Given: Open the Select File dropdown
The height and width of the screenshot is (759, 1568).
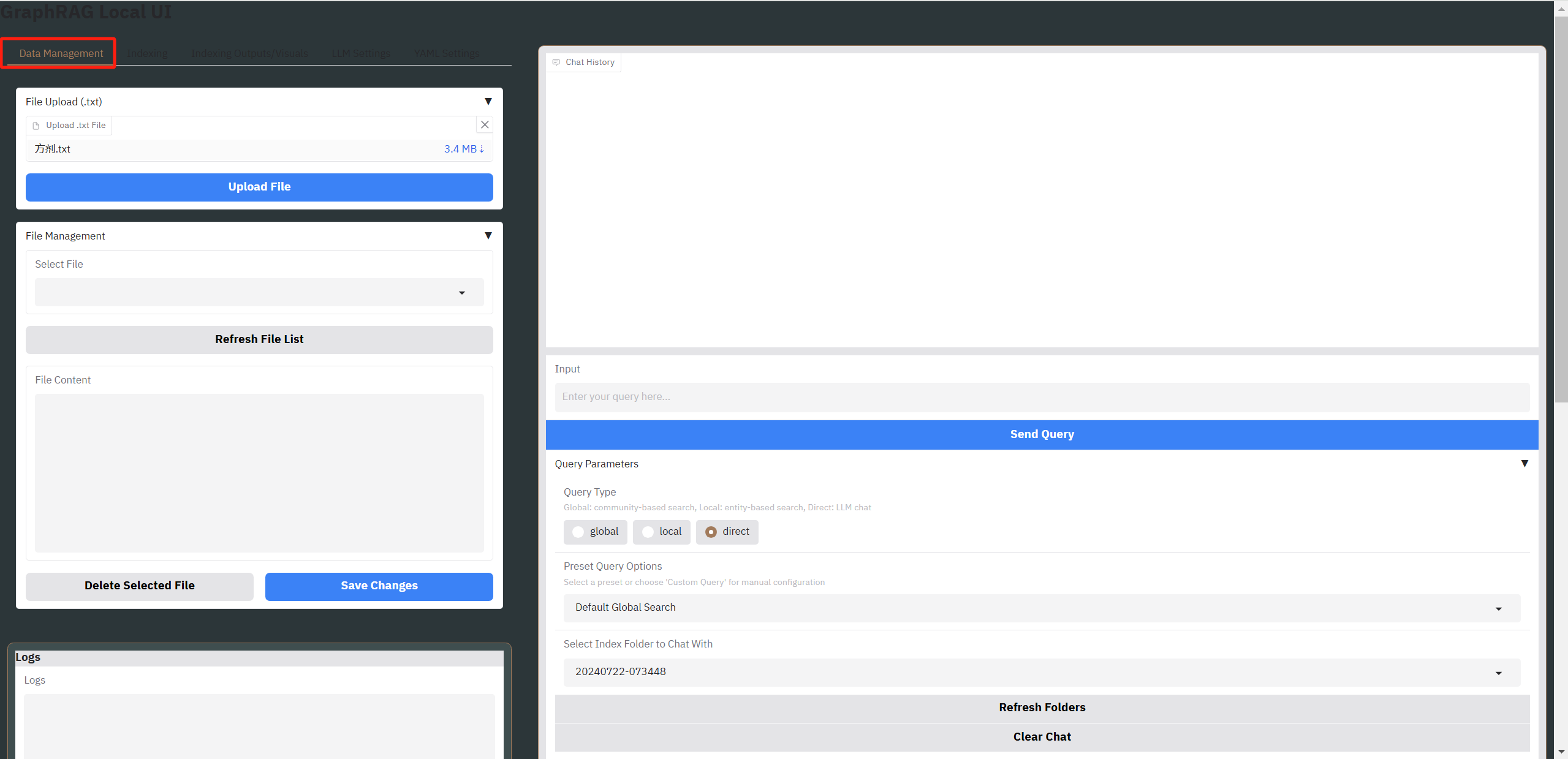Looking at the screenshot, I should 259,293.
